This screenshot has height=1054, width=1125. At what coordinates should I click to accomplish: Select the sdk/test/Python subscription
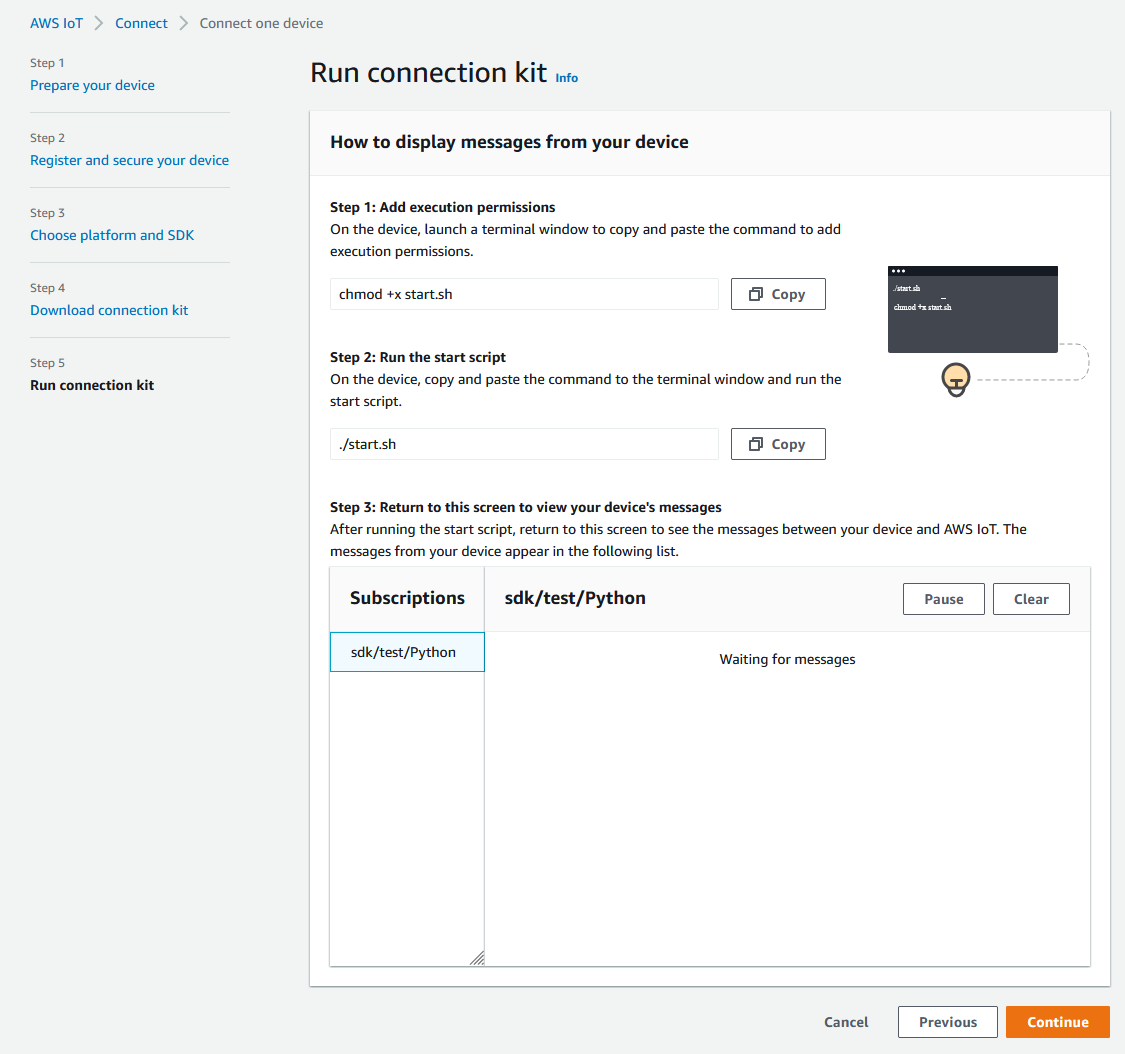[x=406, y=651]
